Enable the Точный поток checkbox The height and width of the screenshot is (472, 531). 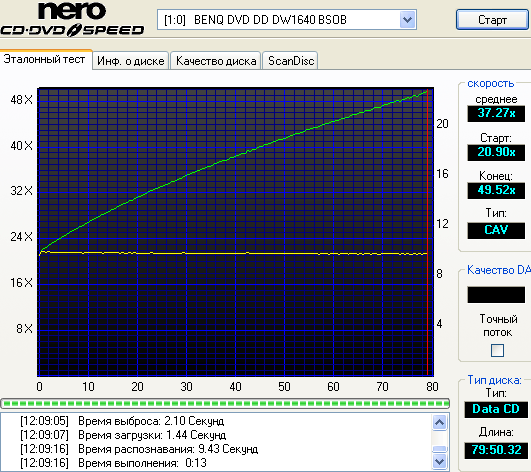click(x=497, y=350)
